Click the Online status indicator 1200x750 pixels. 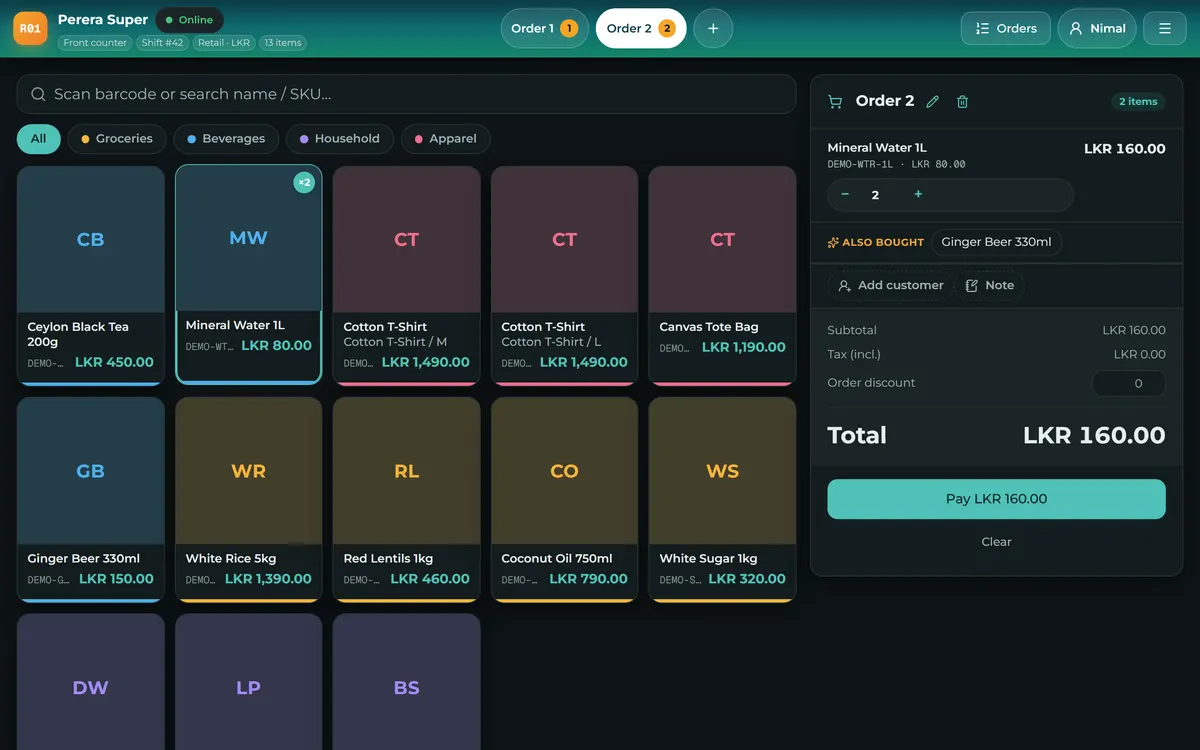(189, 20)
